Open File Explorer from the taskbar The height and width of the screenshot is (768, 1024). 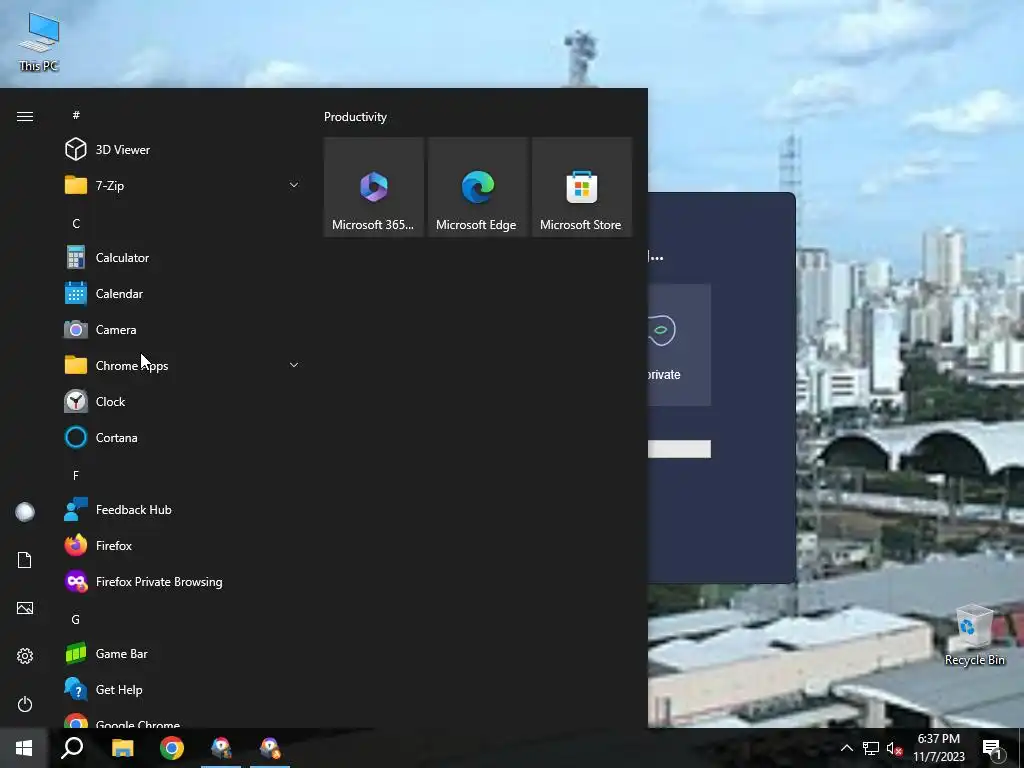click(122, 748)
